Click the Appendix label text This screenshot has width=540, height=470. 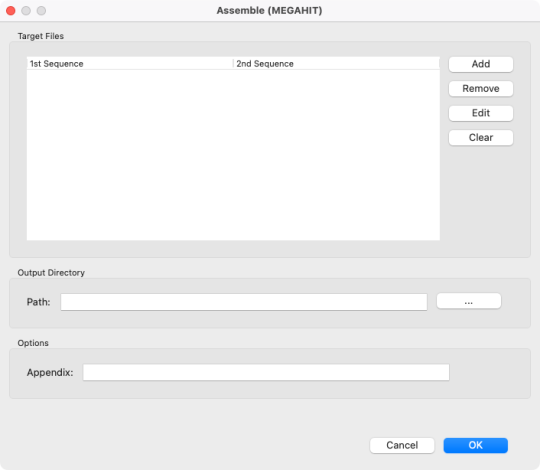[x=50, y=373]
